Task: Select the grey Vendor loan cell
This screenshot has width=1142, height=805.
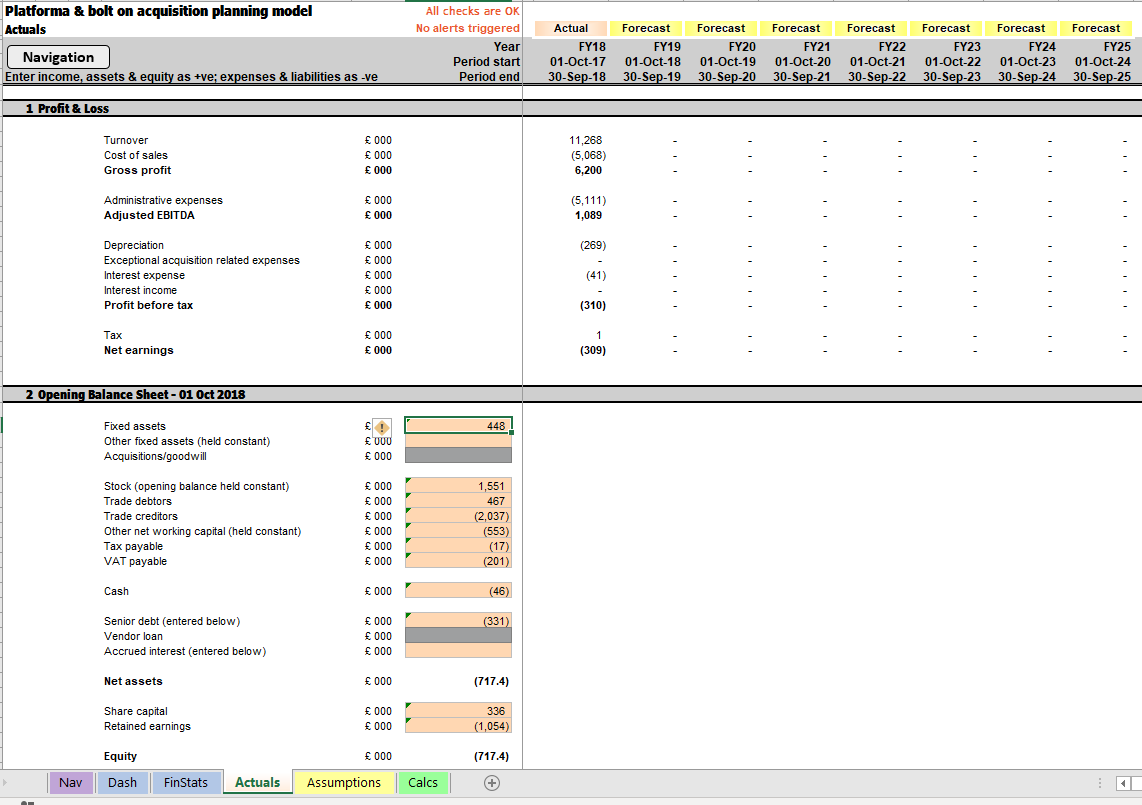Action: coord(458,635)
